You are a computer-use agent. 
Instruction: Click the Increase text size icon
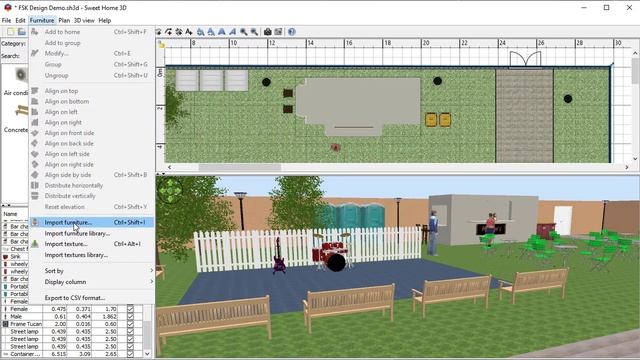click(x=200, y=32)
